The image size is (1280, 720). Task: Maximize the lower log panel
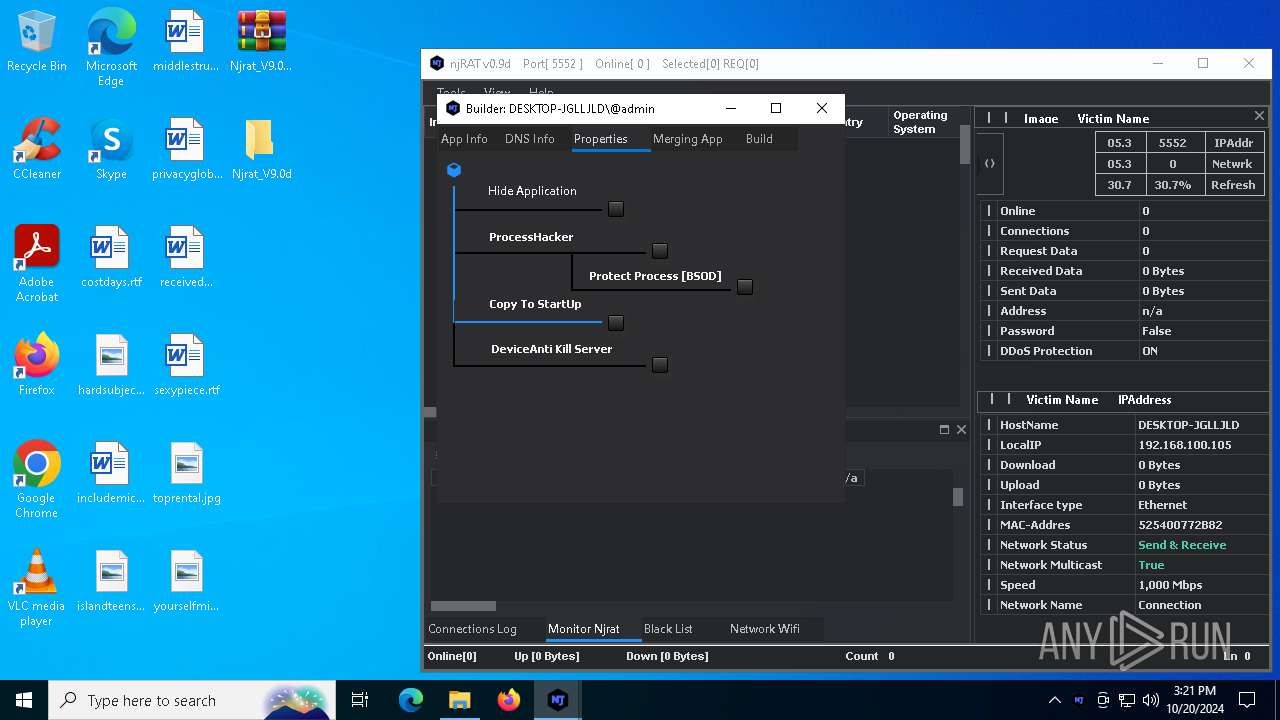tap(944, 429)
